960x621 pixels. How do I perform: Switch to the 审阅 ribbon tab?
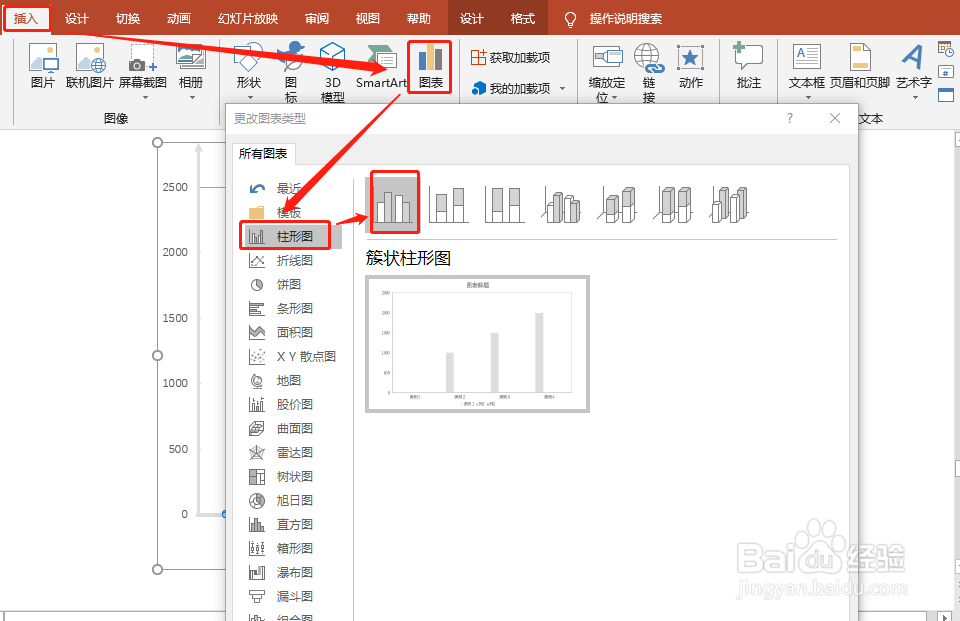[317, 17]
